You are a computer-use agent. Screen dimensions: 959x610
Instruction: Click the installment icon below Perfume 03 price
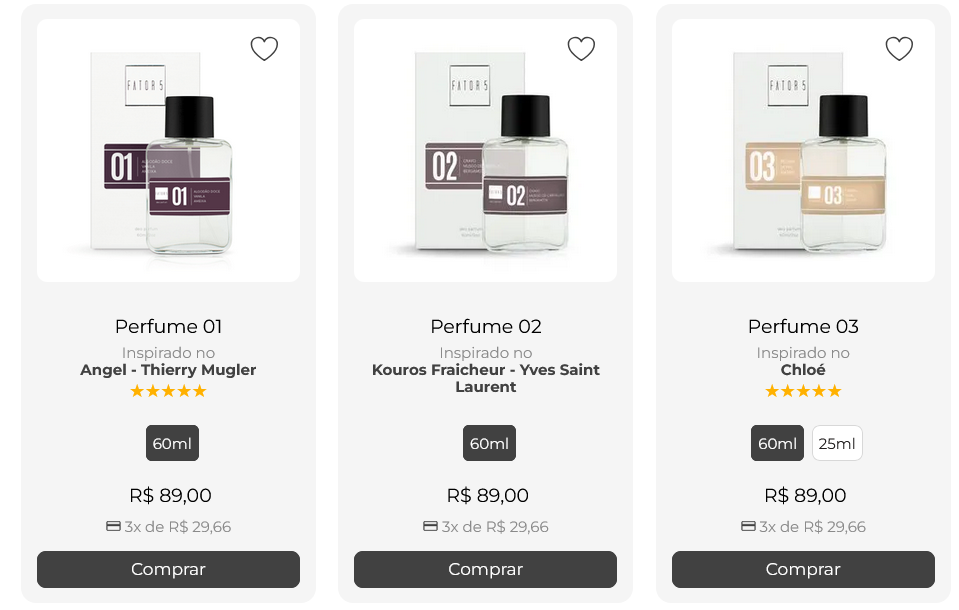click(x=748, y=527)
